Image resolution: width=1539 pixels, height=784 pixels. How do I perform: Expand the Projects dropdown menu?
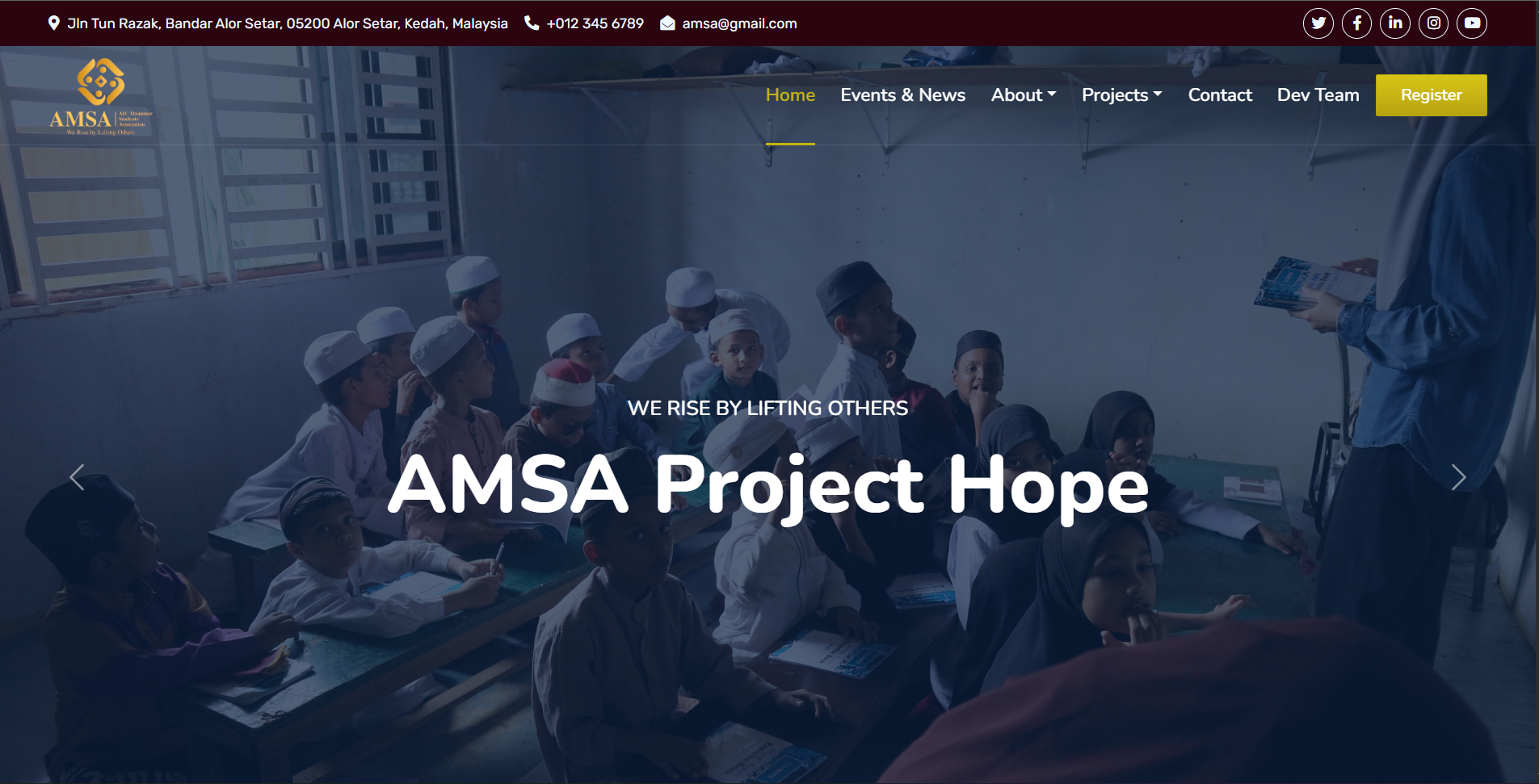[1122, 95]
